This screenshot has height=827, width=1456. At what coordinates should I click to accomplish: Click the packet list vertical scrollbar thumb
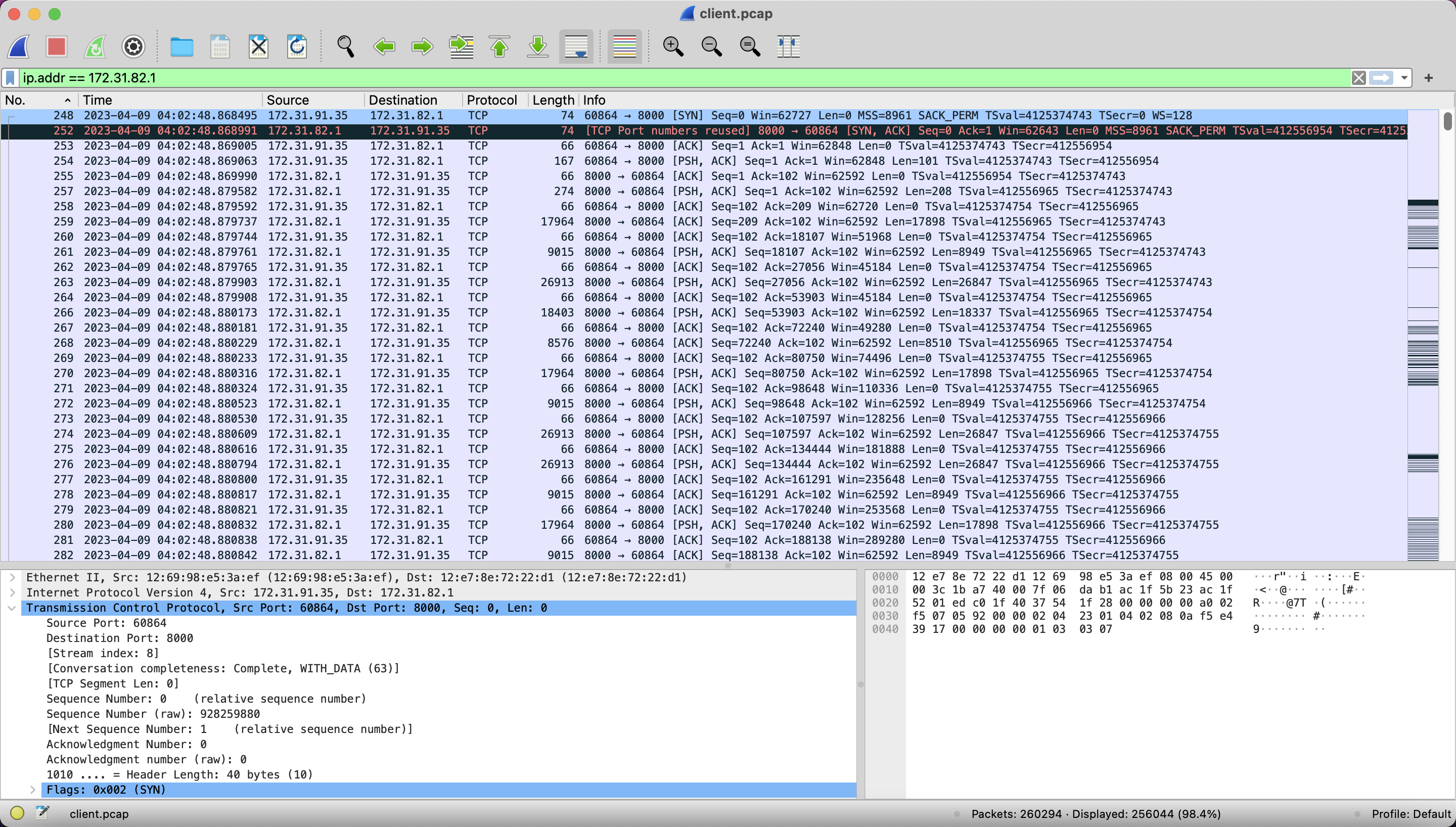pos(1447,121)
